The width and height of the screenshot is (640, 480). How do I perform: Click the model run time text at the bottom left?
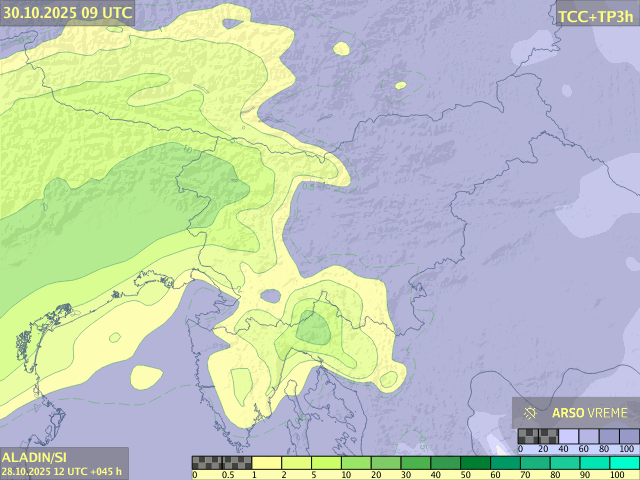(61, 471)
